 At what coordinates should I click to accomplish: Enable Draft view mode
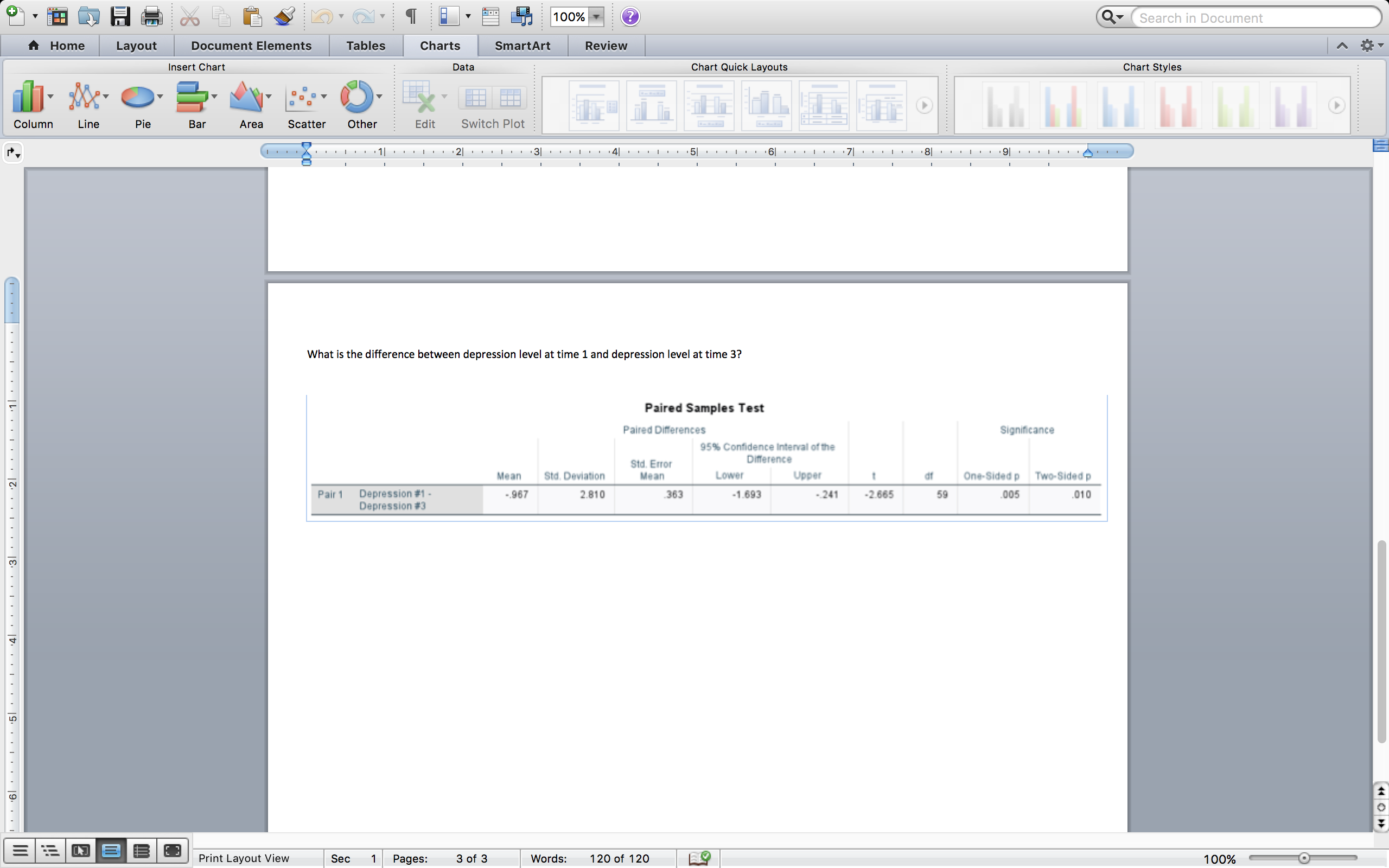(19, 850)
